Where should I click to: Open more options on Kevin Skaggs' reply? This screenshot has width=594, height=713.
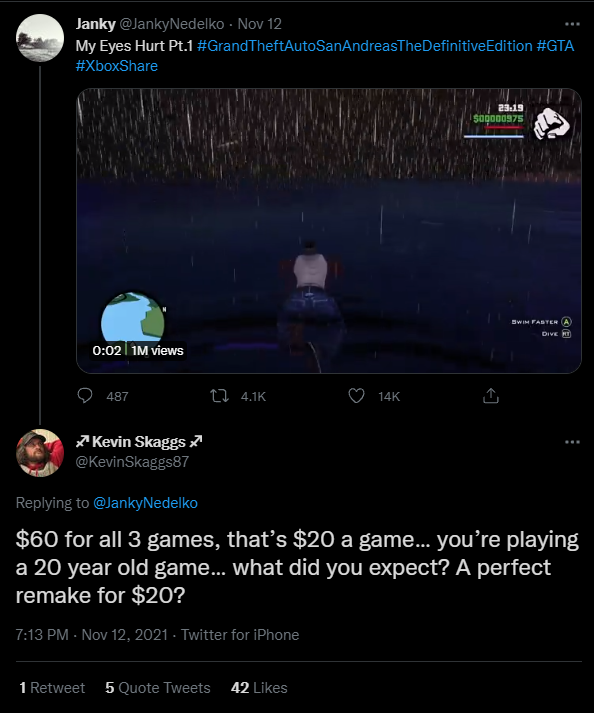point(572,442)
